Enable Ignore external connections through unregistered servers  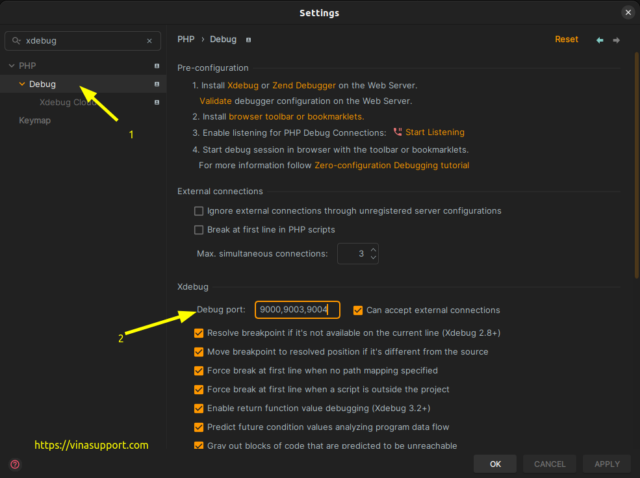coord(198,211)
